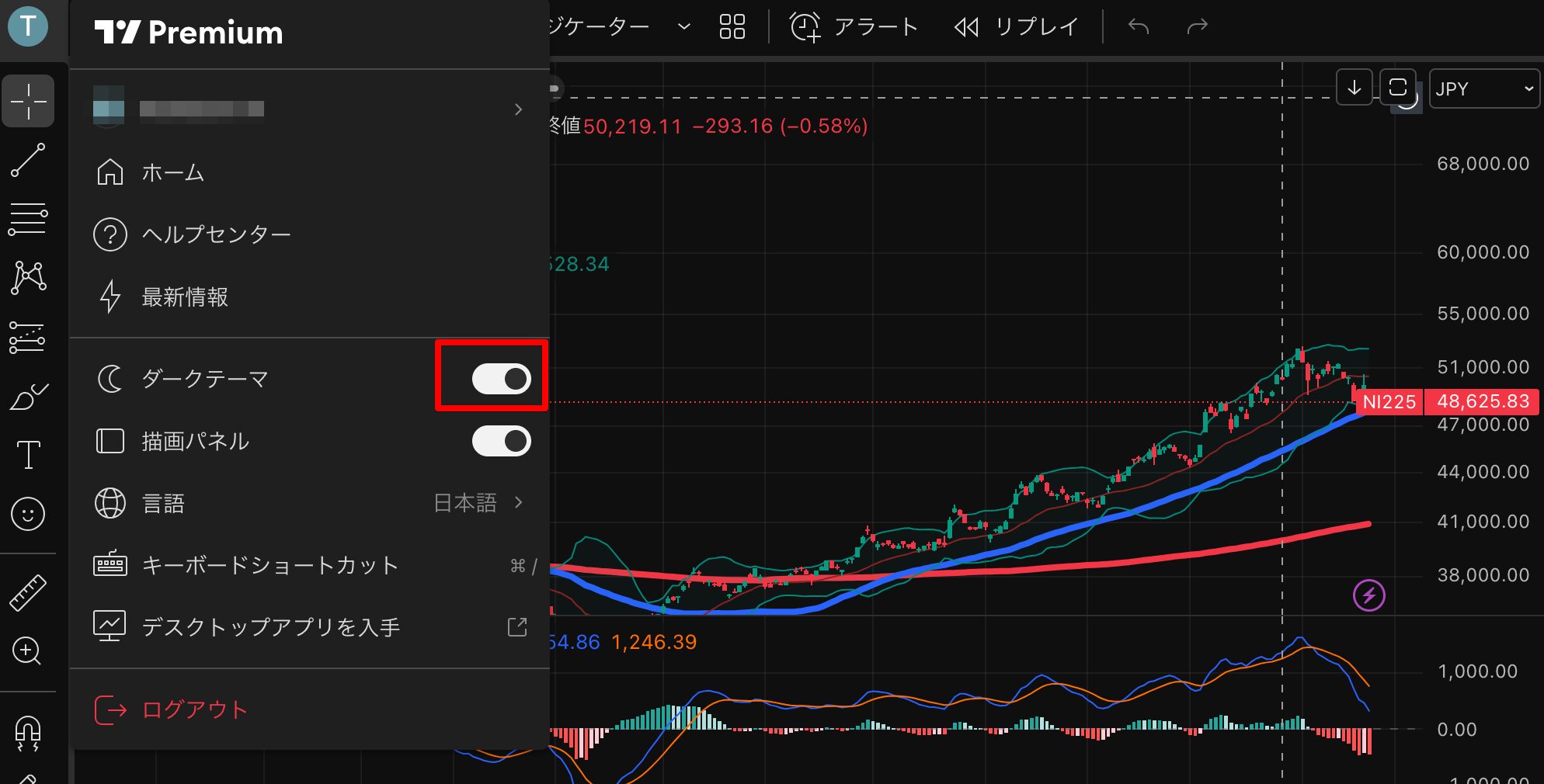
Task: Select the brush drawing tool
Action: coord(28,396)
